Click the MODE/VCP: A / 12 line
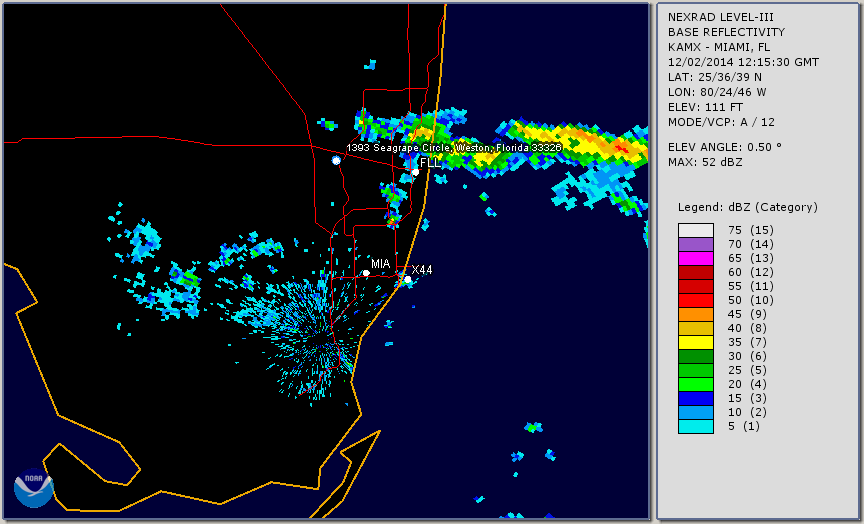The width and height of the screenshot is (864, 524). [x=721, y=122]
